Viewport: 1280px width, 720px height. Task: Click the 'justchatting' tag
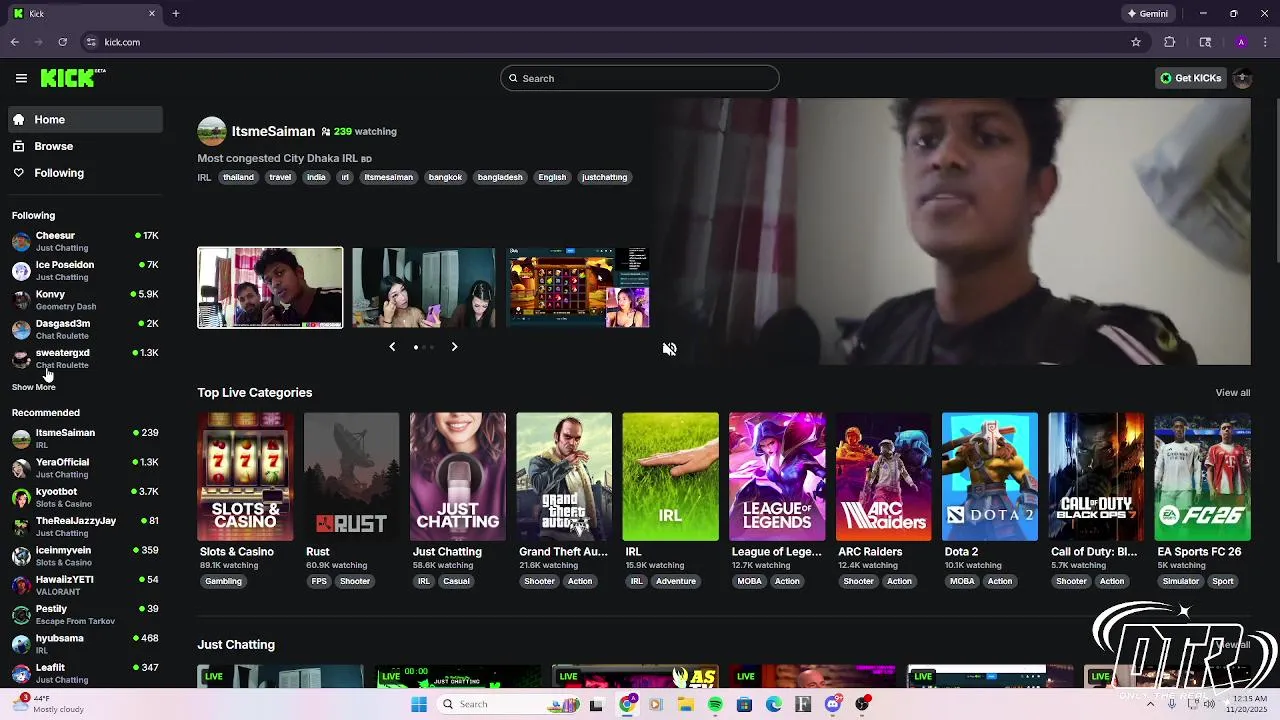point(604,177)
